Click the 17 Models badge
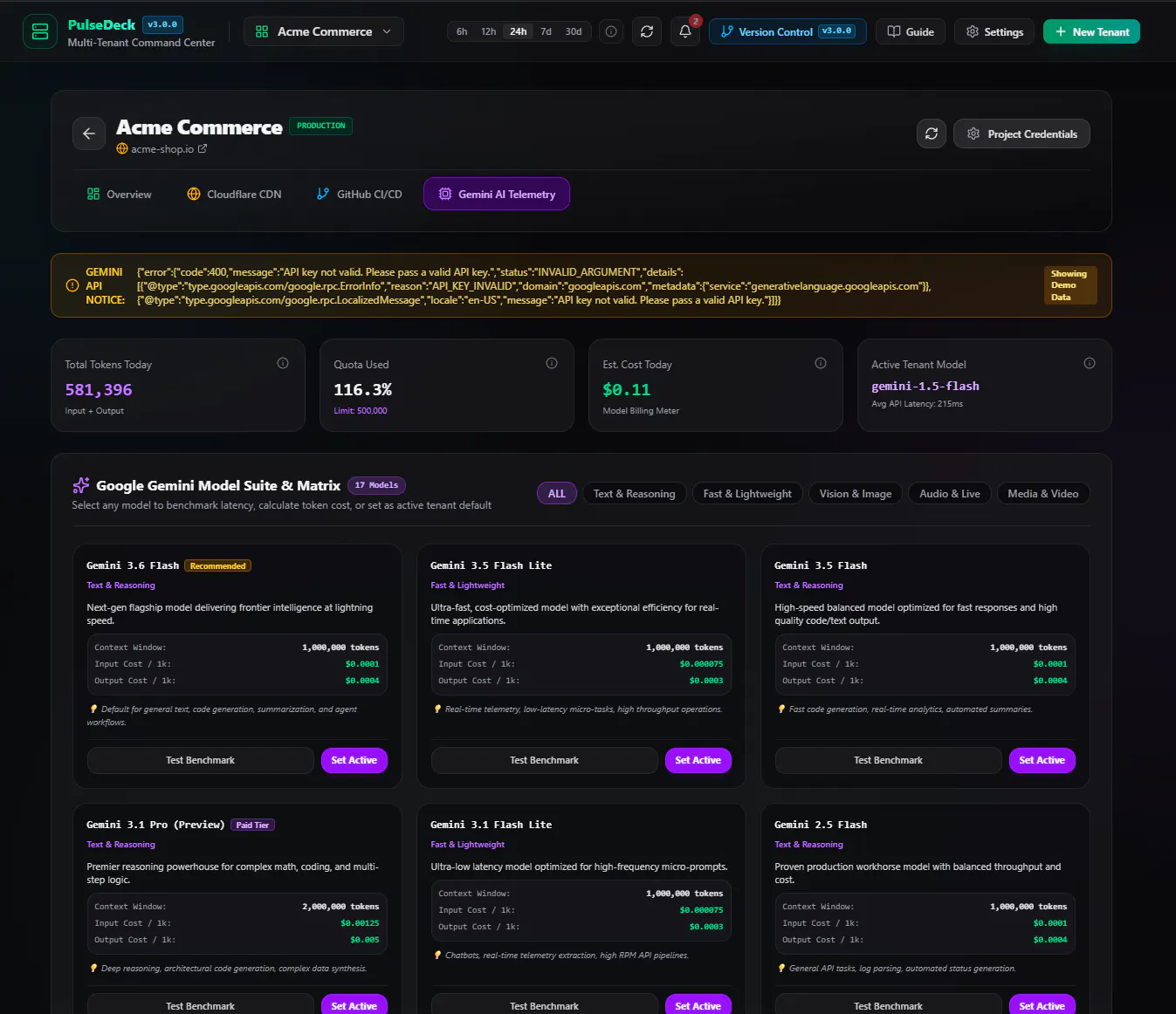 376,485
